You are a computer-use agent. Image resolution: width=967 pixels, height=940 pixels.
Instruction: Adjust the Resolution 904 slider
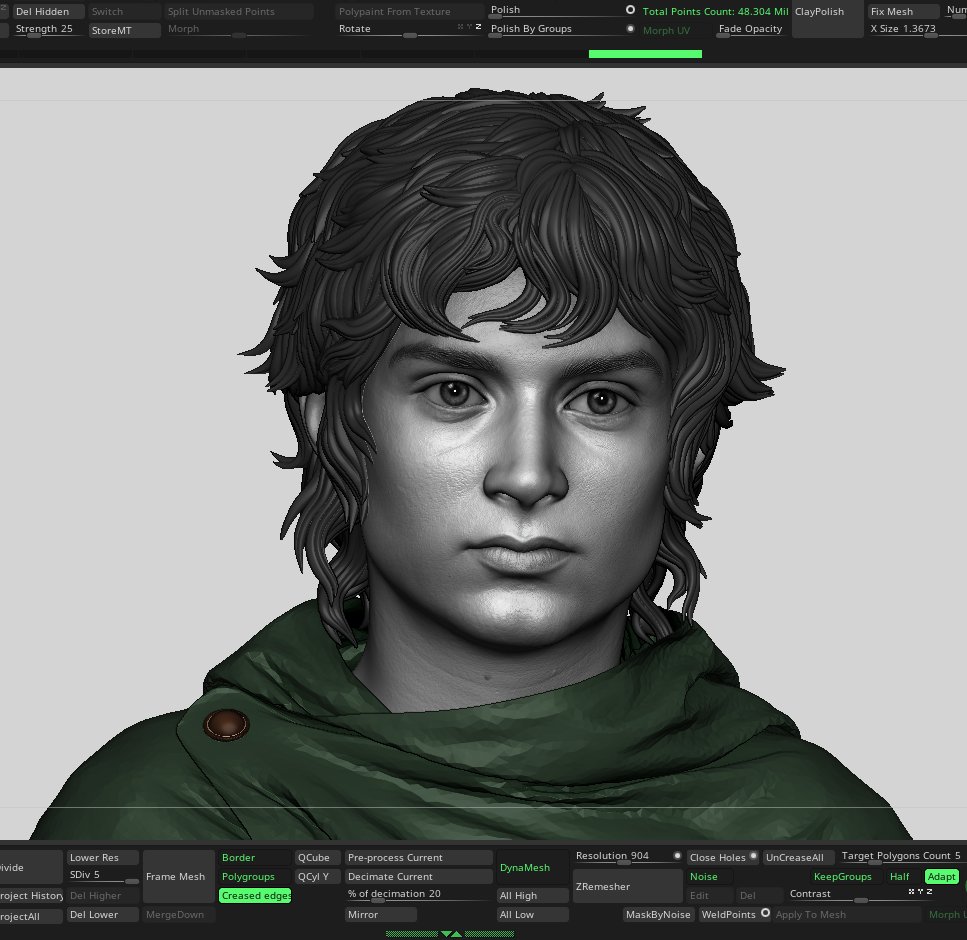click(x=622, y=857)
